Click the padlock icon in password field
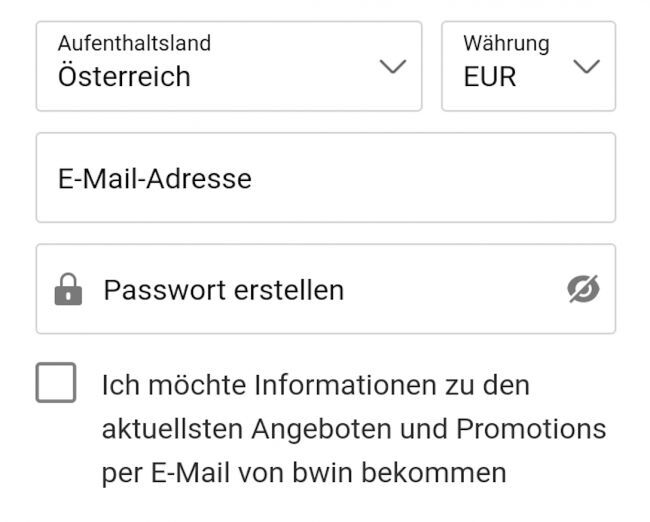 click(68, 290)
